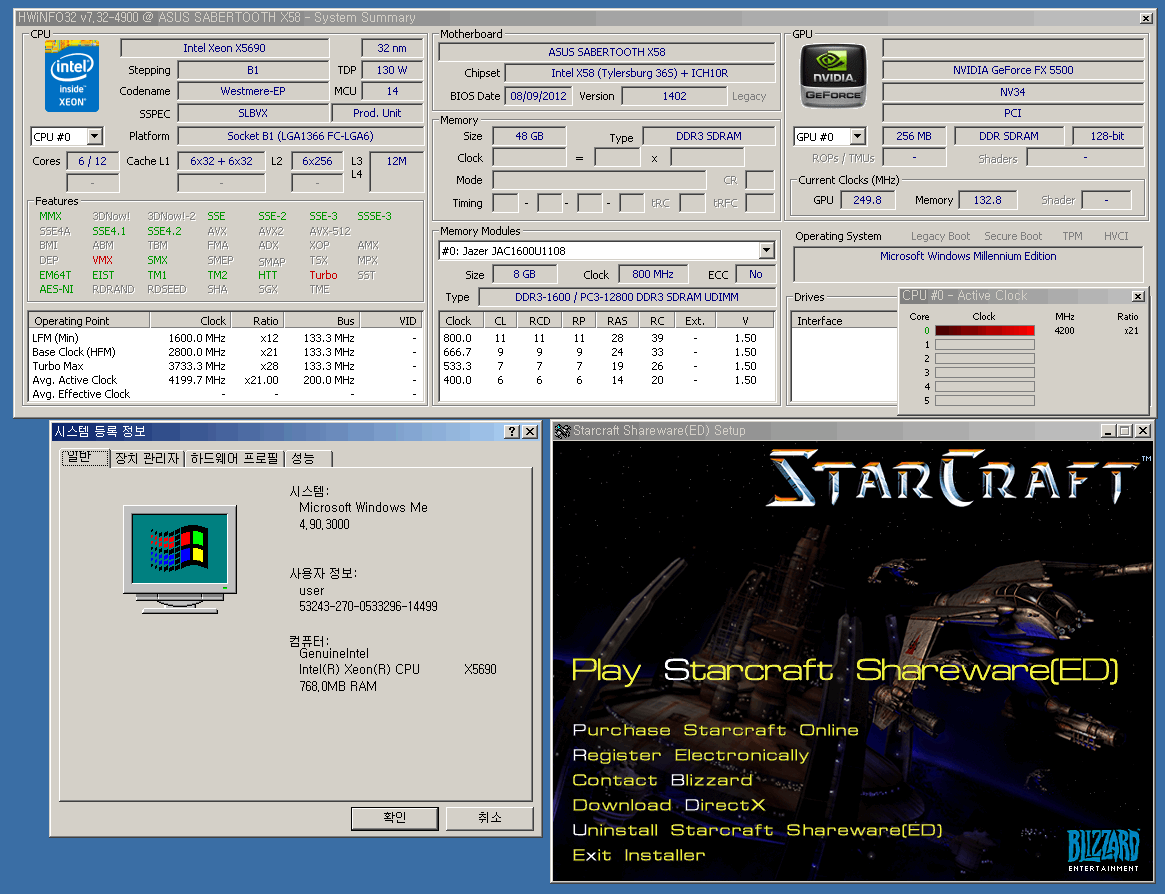Image resolution: width=1165 pixels, height=894 pixels.
Task: Click the Intel Xeon X5690 CPU name field
Action: (224, 48)
